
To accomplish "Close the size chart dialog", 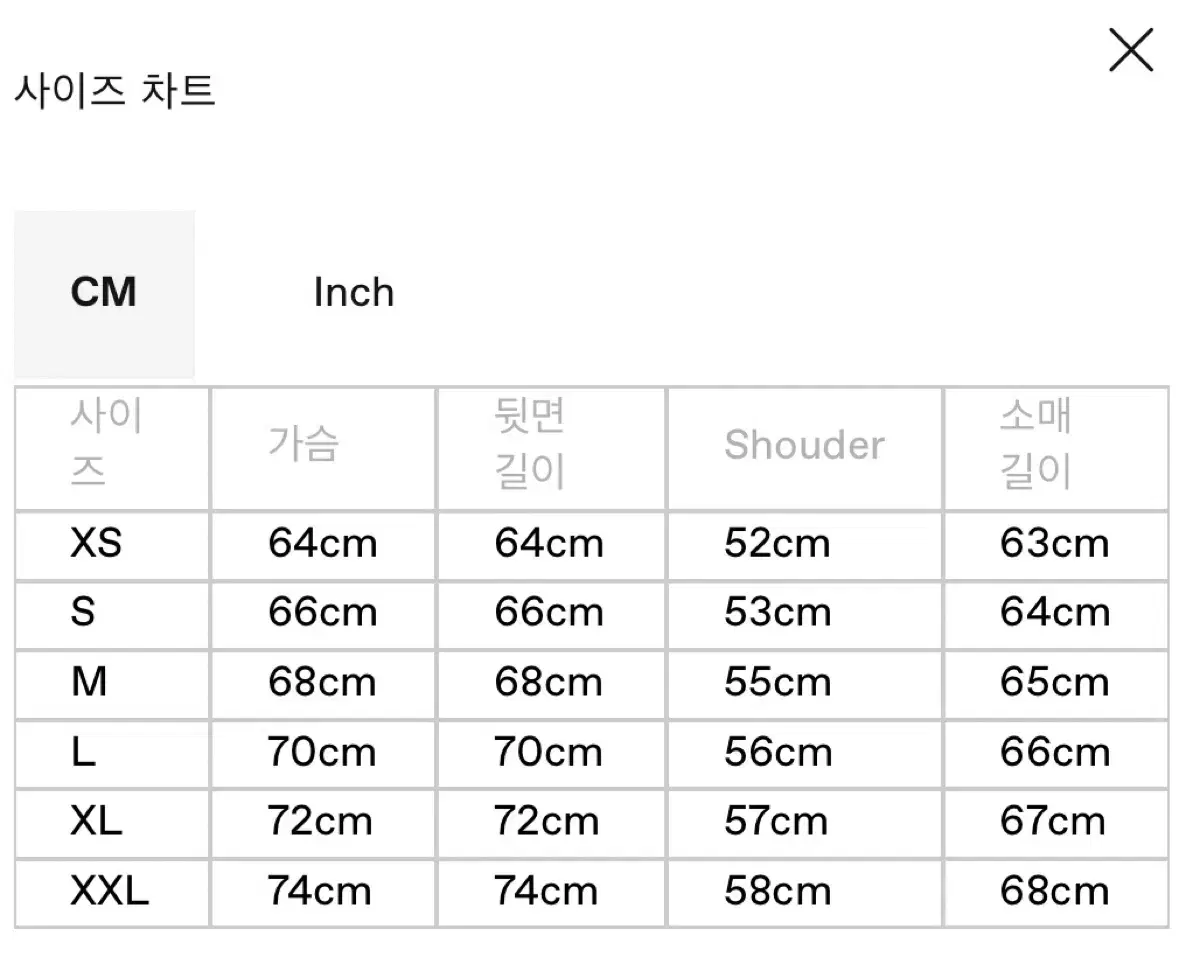I will click(x=1131, y=51).
